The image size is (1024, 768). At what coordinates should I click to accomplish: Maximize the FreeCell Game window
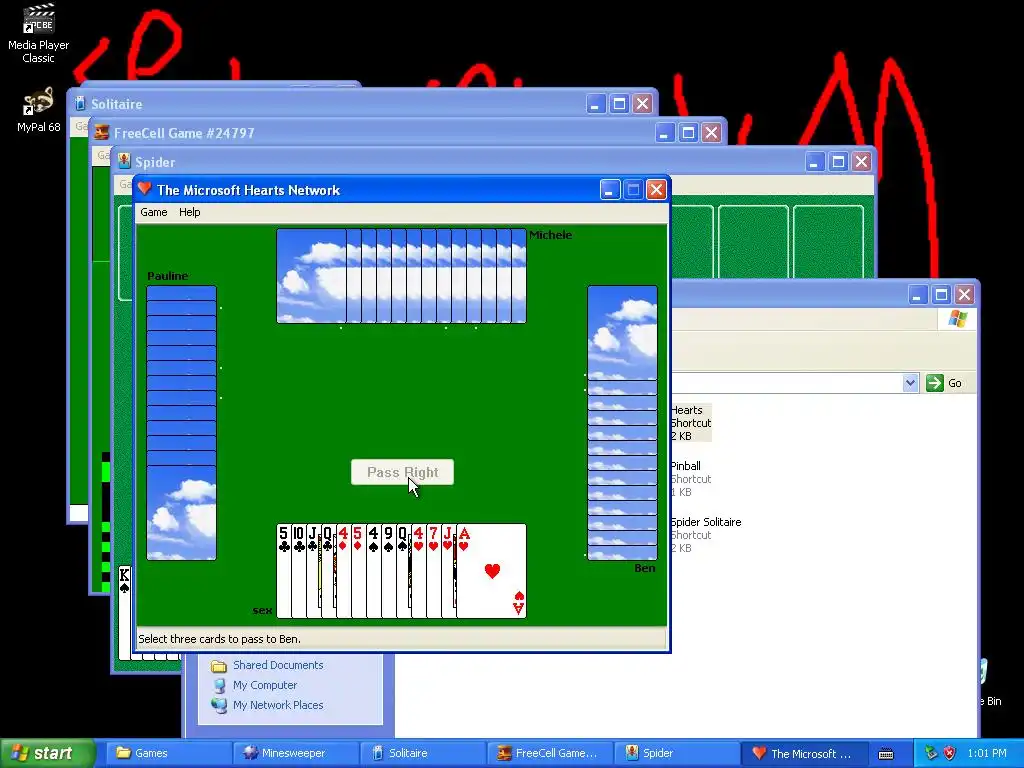coord(688,133)
